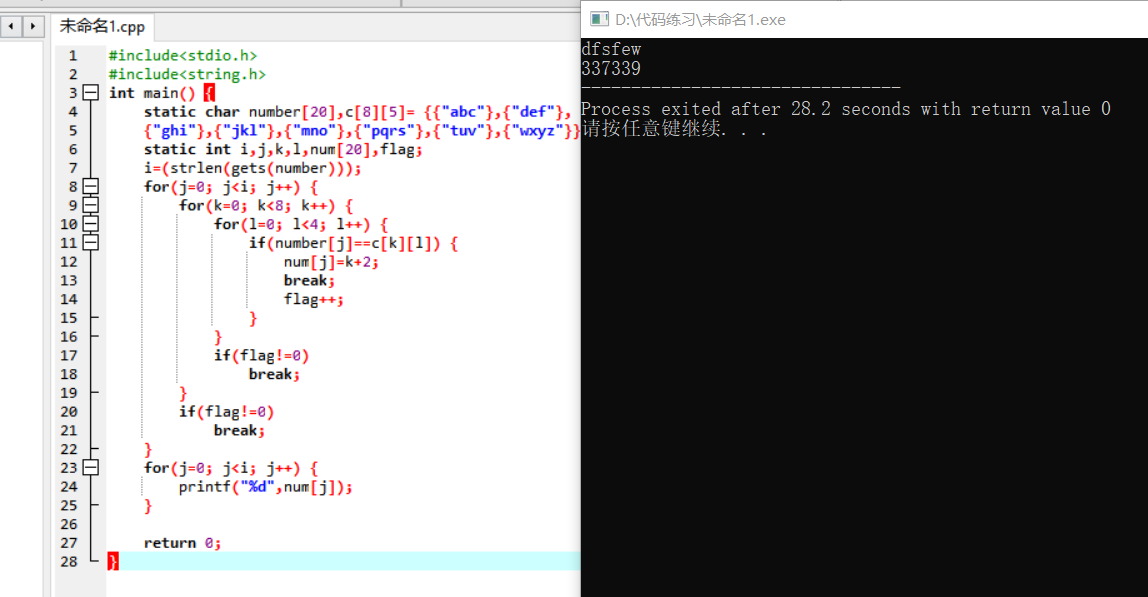Collapse the for(k) fold at line 9
The image size is (1148, 597).
tap(91, 205)
